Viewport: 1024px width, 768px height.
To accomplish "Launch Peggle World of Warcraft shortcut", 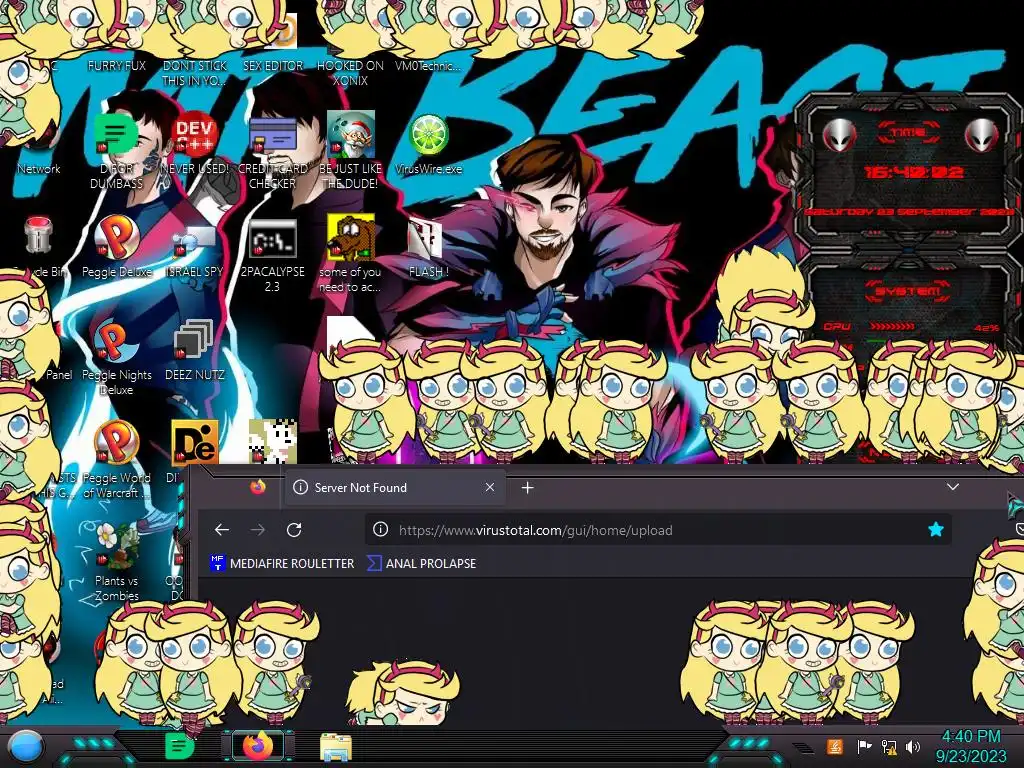I will [116, 443].
